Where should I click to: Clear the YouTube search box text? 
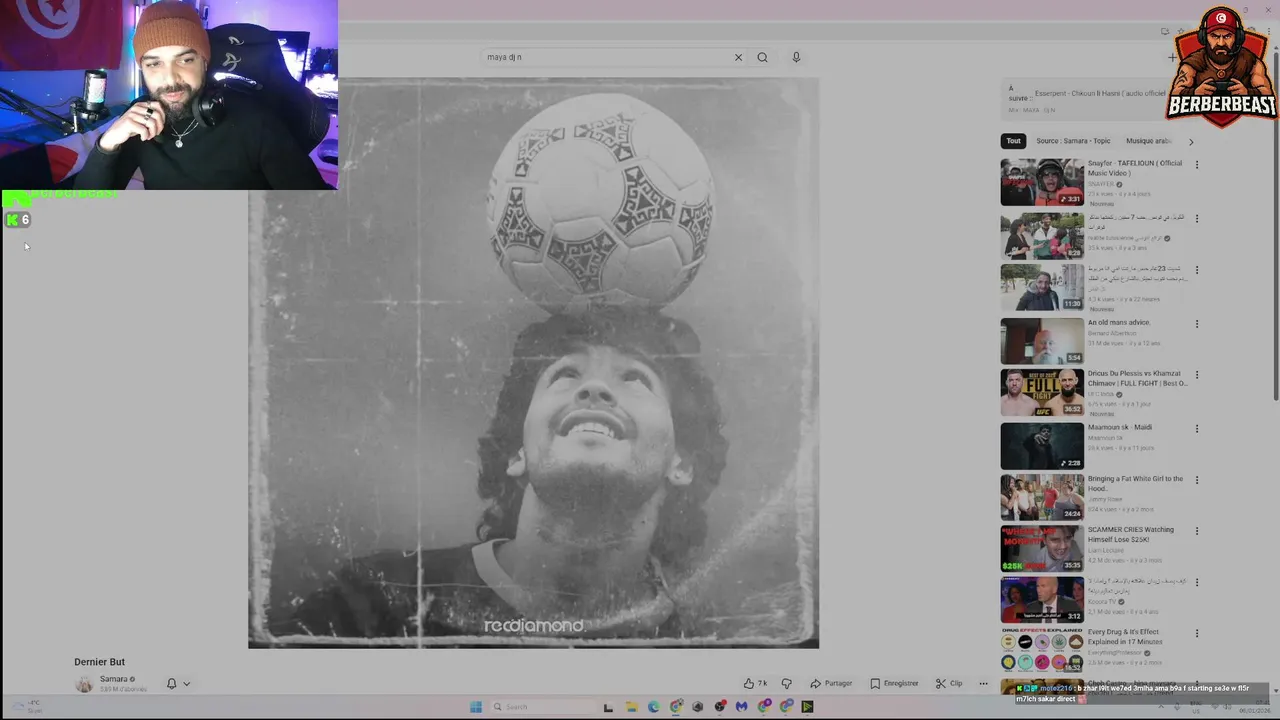(738, 57)
